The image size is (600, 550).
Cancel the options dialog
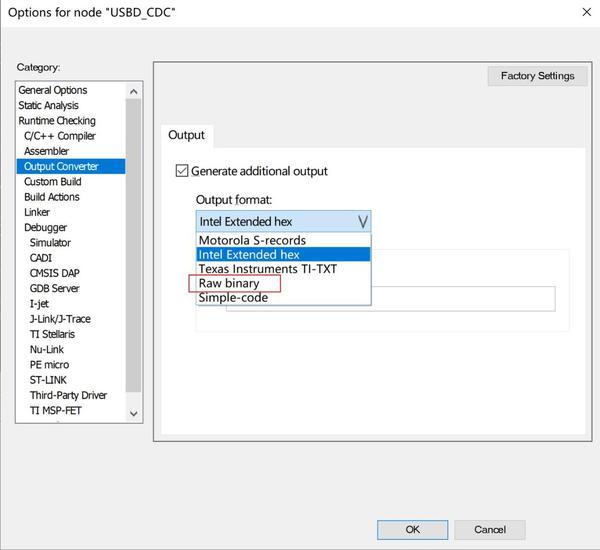click(x=489, y=530)
